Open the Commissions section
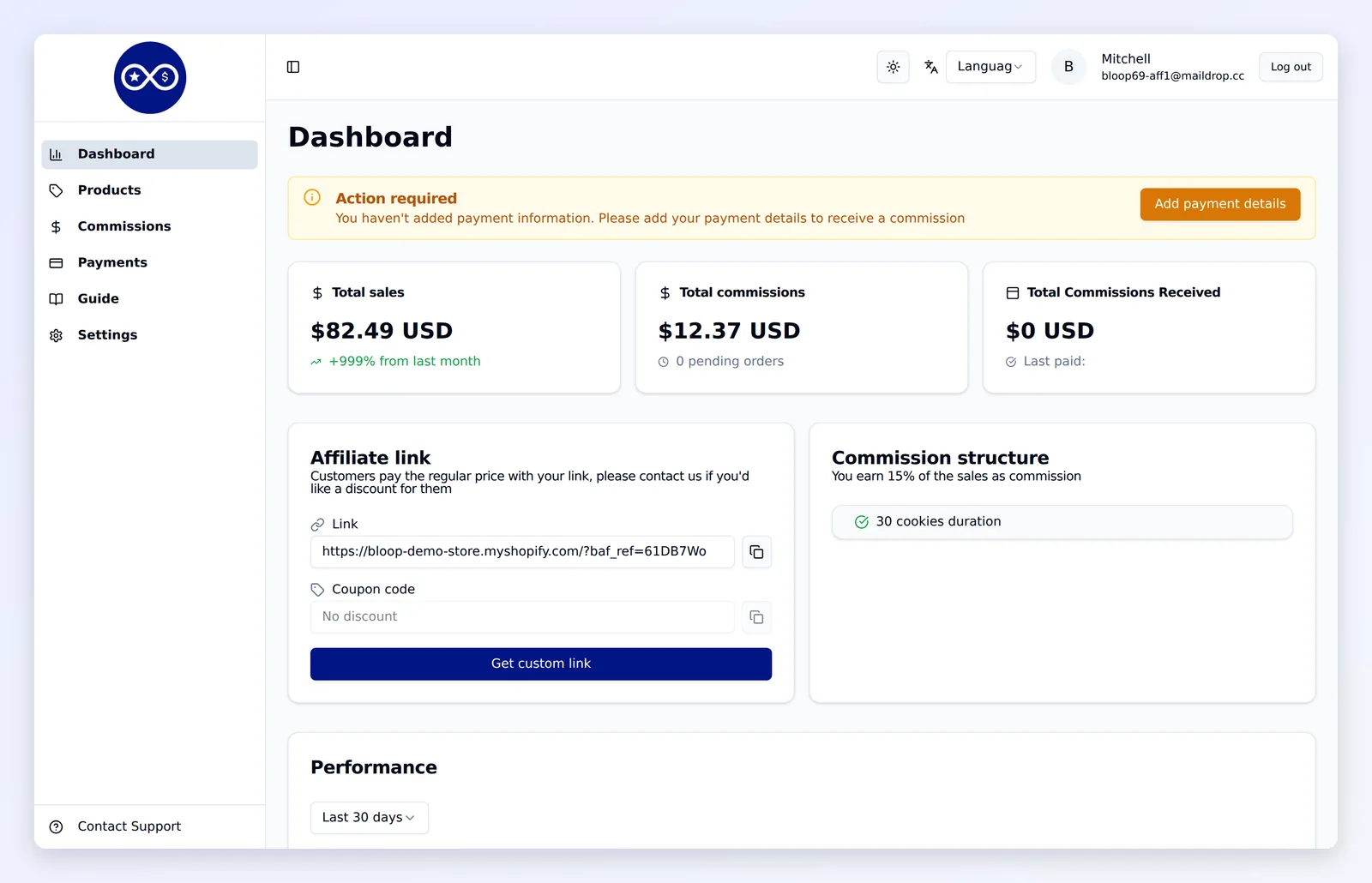1372x883 pixels. pyautogui.click(x=149, y=226)
